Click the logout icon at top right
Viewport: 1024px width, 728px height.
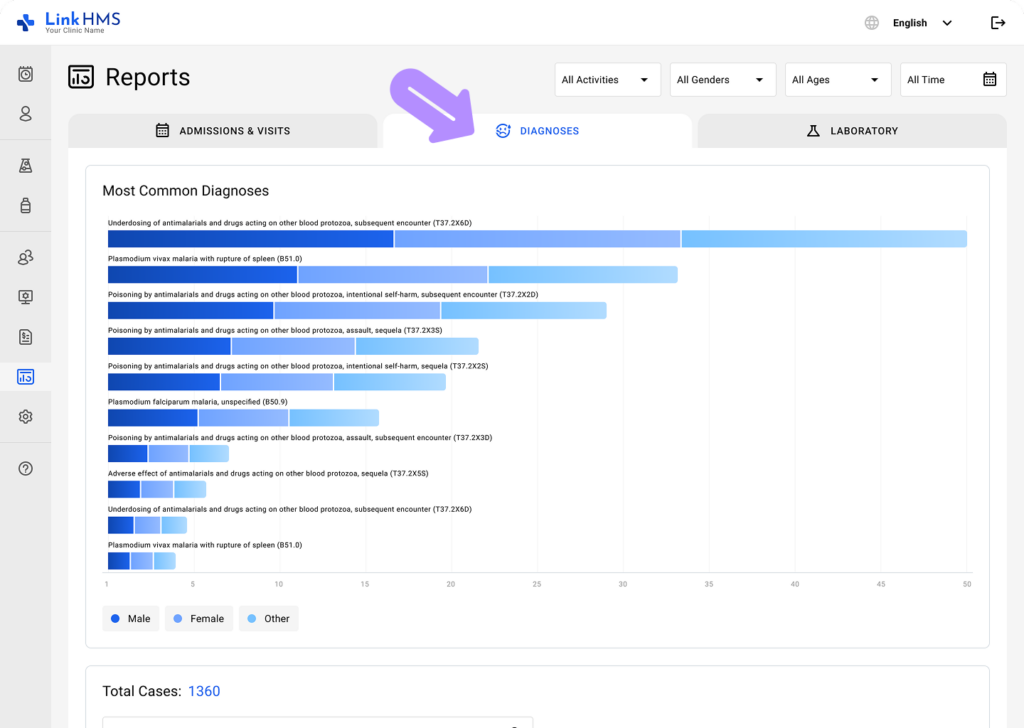(x=997, y=22)
